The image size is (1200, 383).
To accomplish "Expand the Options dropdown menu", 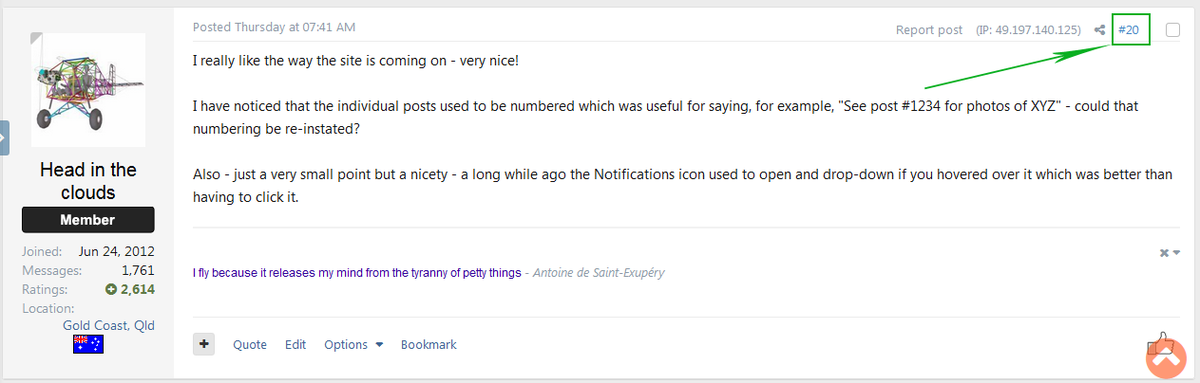I will pyautogui.click(x=353, y=344).
